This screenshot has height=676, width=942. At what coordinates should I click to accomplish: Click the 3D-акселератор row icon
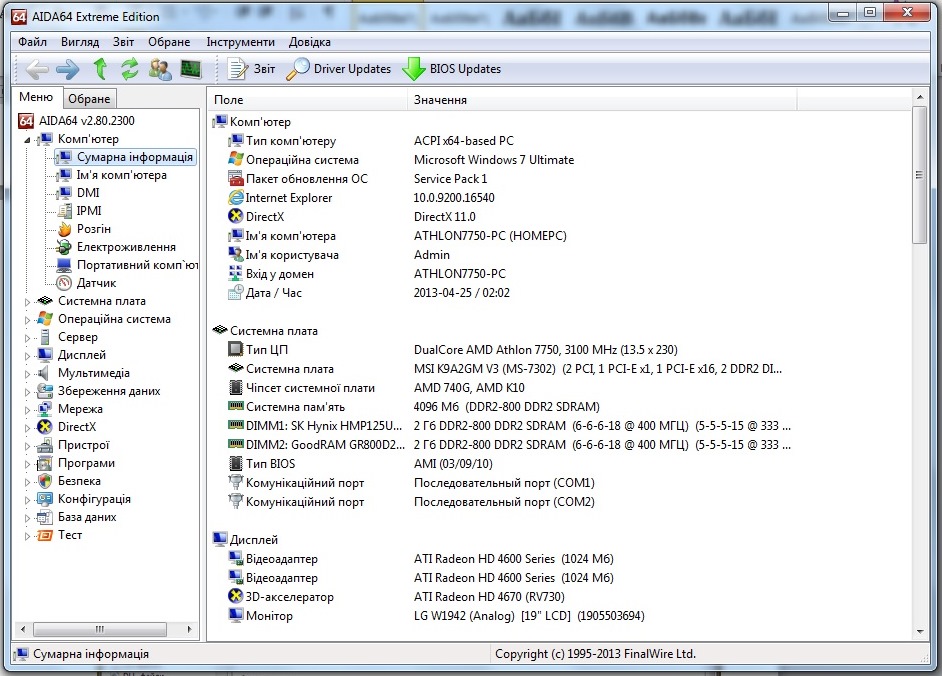coord(236,597)
